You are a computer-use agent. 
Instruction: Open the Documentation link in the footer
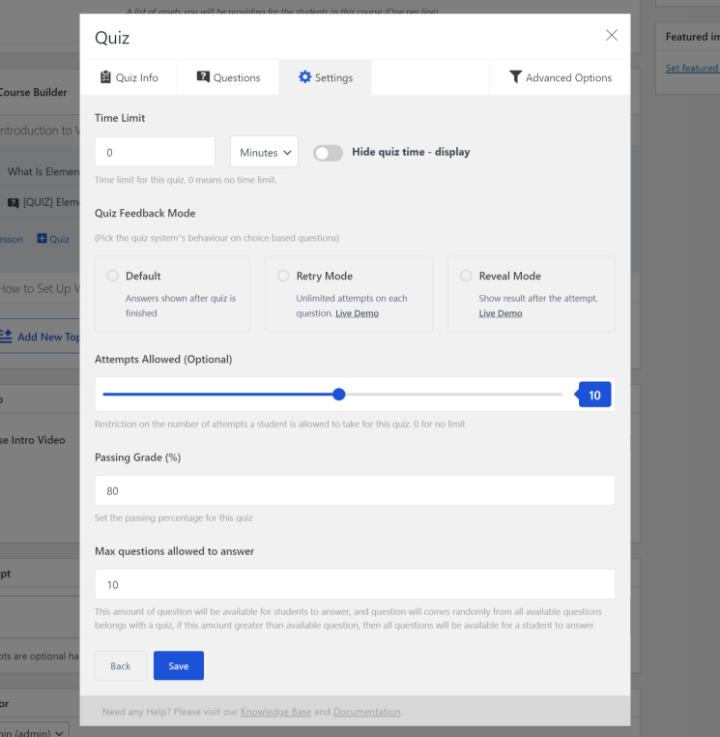coord(367,712)
